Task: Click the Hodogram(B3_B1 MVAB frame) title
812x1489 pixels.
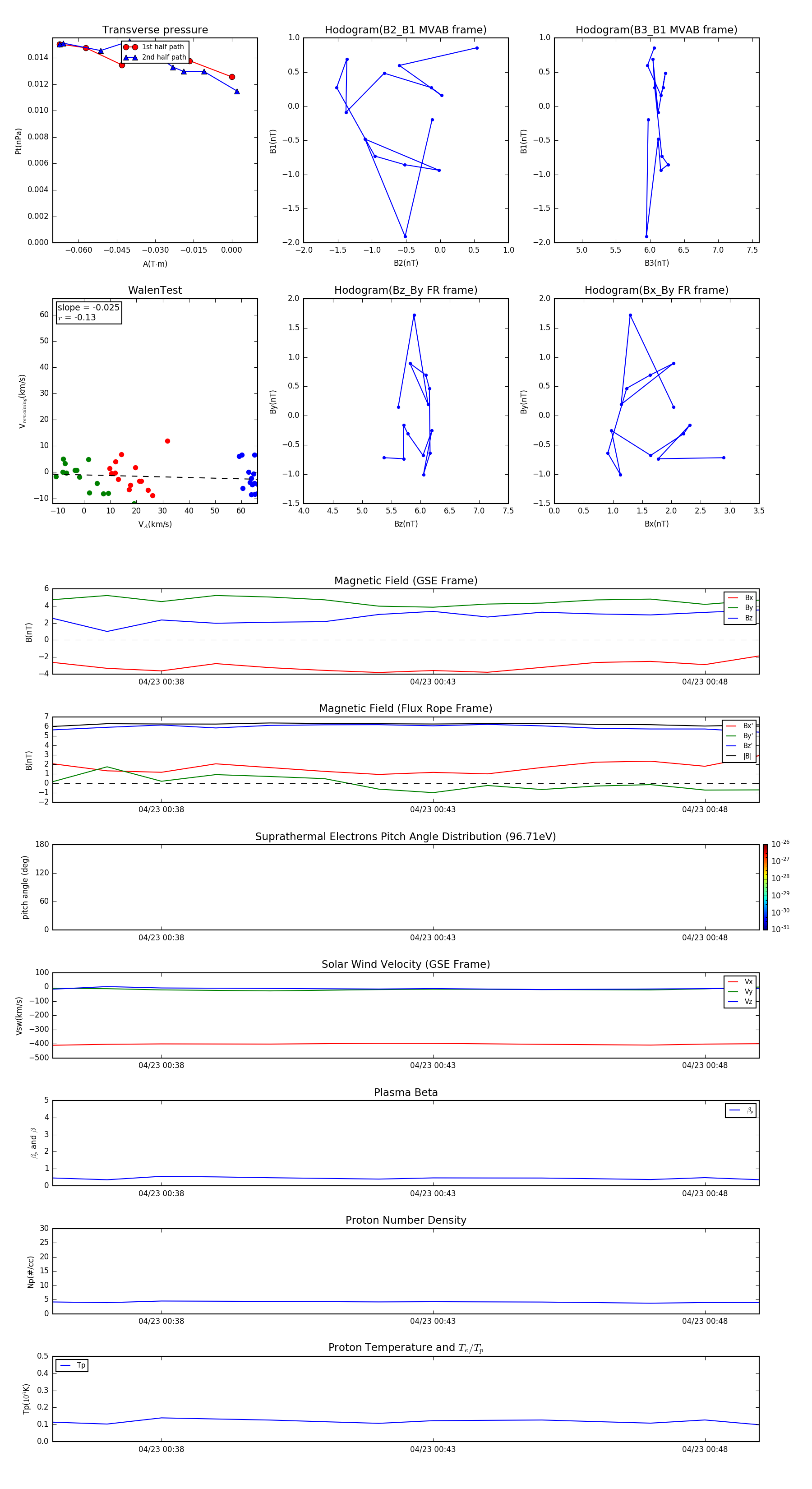Action: (x=656, y=29)
